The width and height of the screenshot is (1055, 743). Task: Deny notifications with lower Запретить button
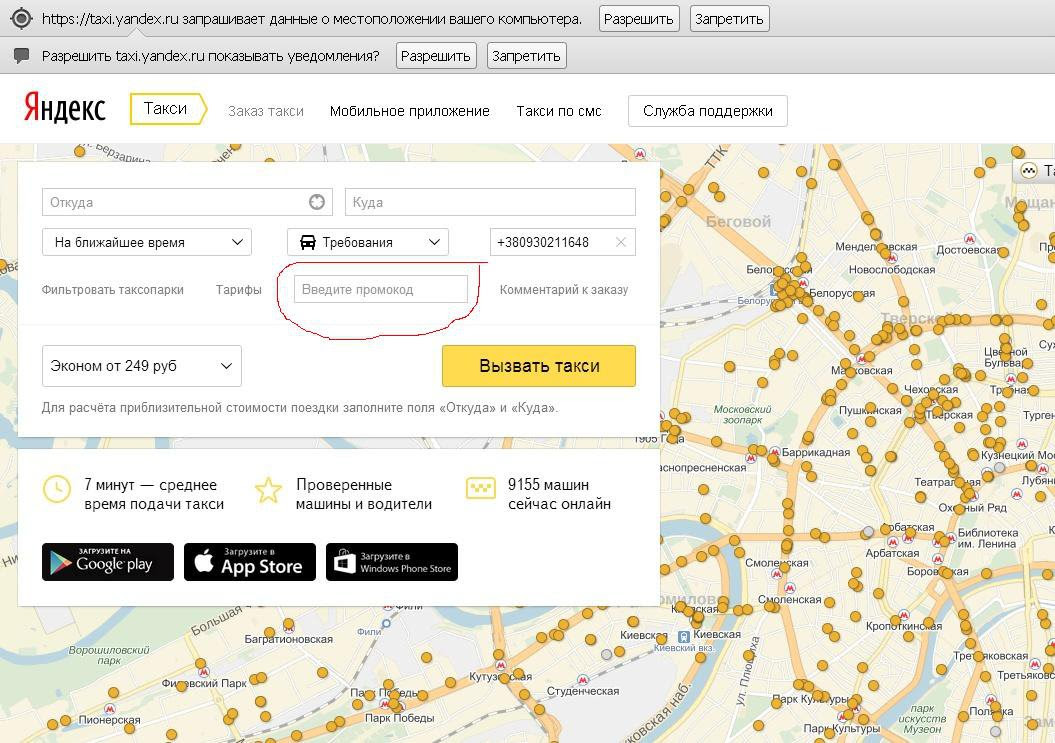[x=526, y=56]
